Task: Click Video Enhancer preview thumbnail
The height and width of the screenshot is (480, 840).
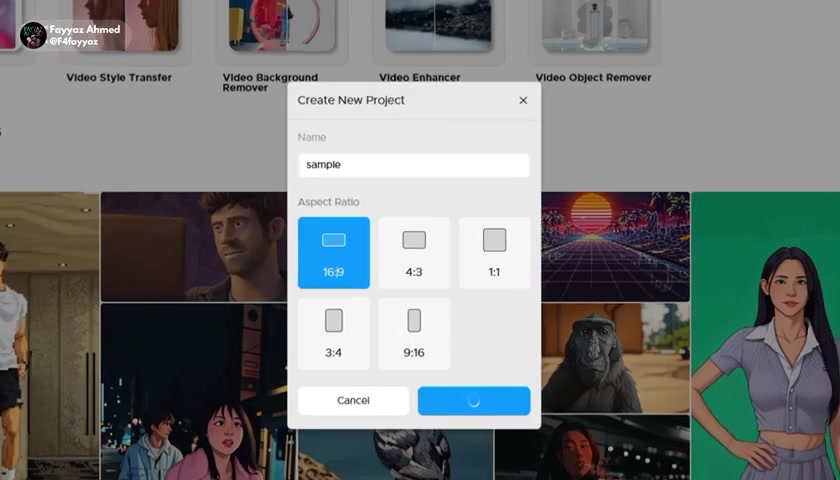Action: point(438,25)
